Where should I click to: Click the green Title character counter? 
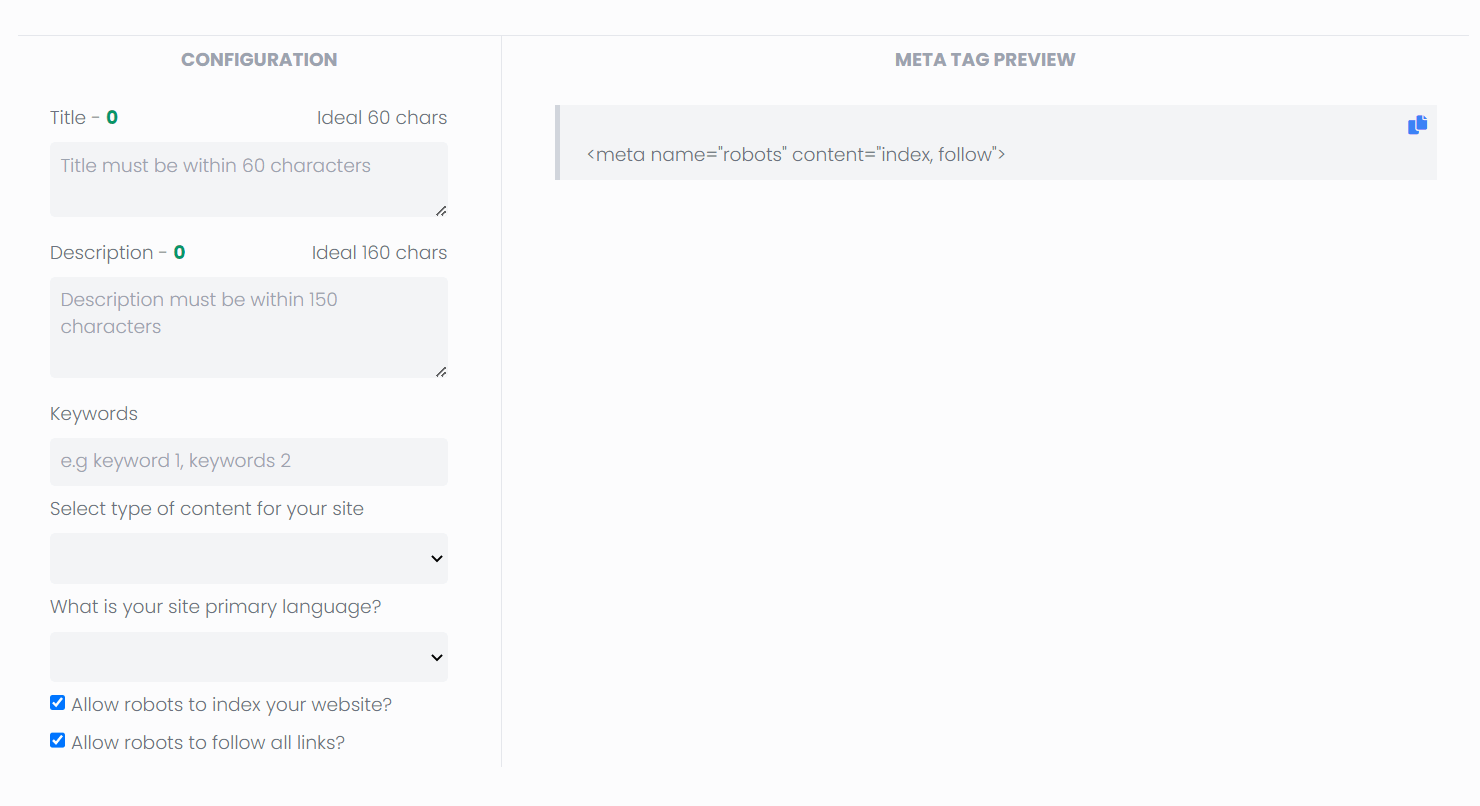(x=112, y=116)
